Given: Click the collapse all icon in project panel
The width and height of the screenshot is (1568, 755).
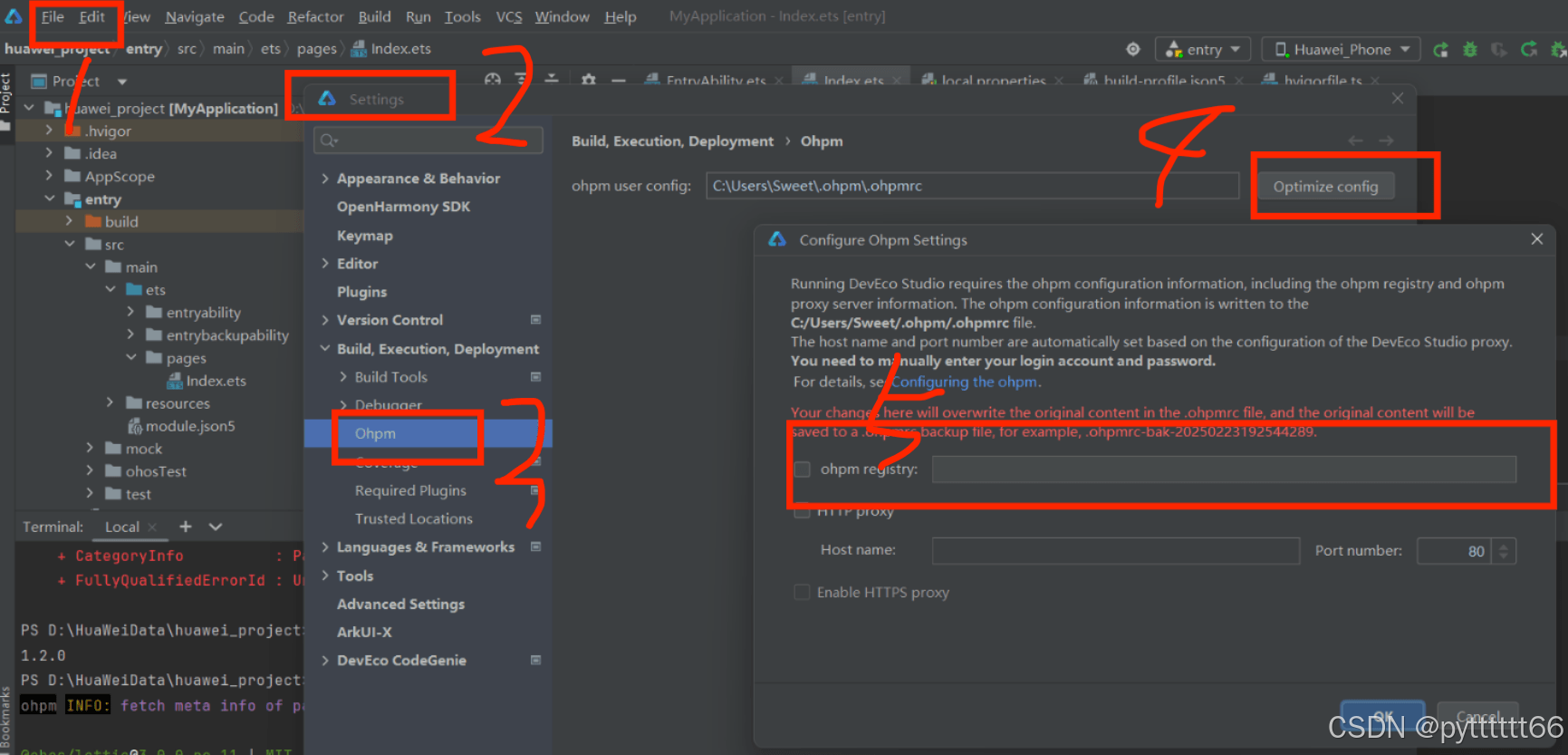Looking at the screenshot, I should coord(551,81).
